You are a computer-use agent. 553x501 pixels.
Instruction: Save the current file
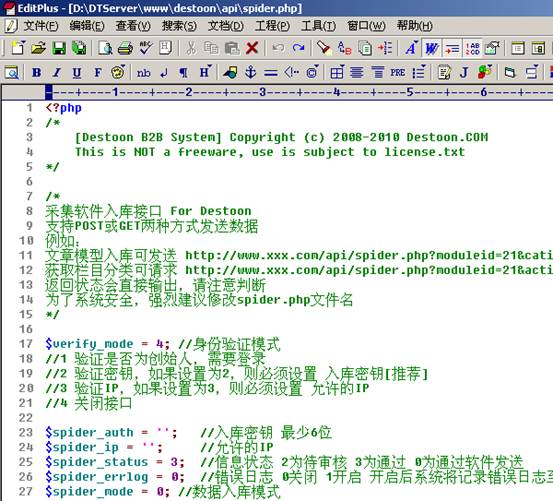coord(59,48)
